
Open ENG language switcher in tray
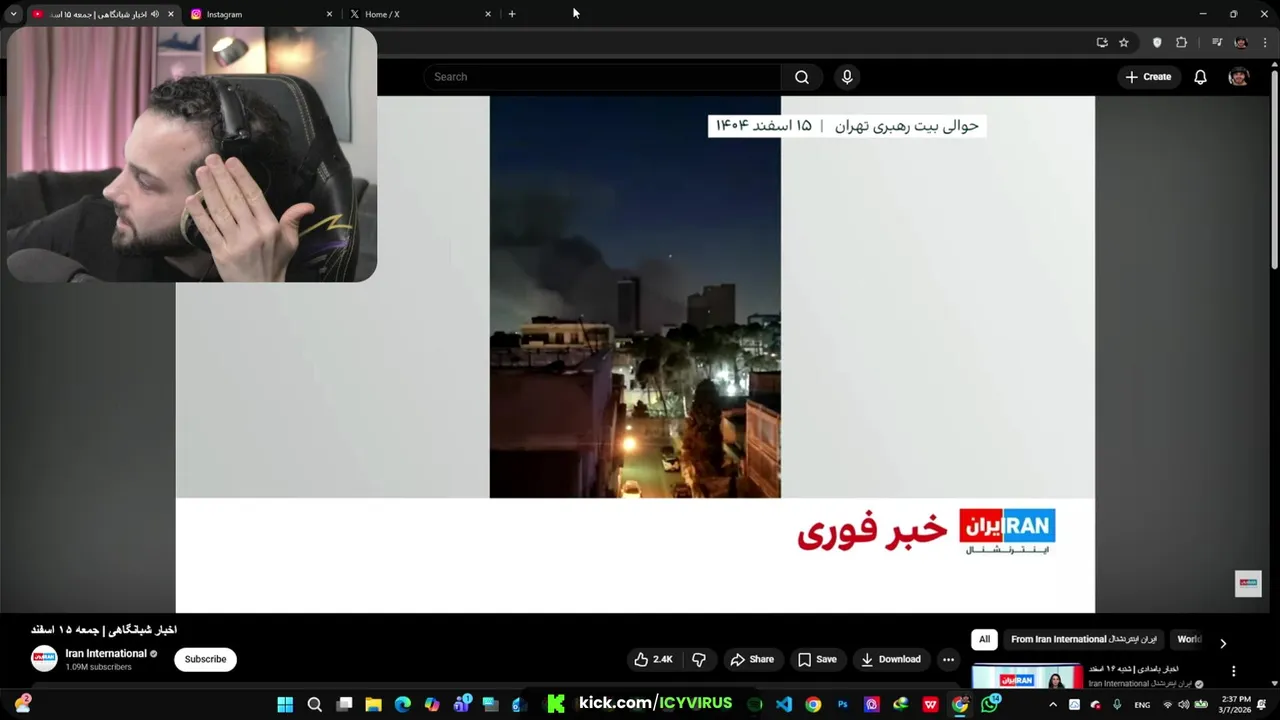point(1141,705)
